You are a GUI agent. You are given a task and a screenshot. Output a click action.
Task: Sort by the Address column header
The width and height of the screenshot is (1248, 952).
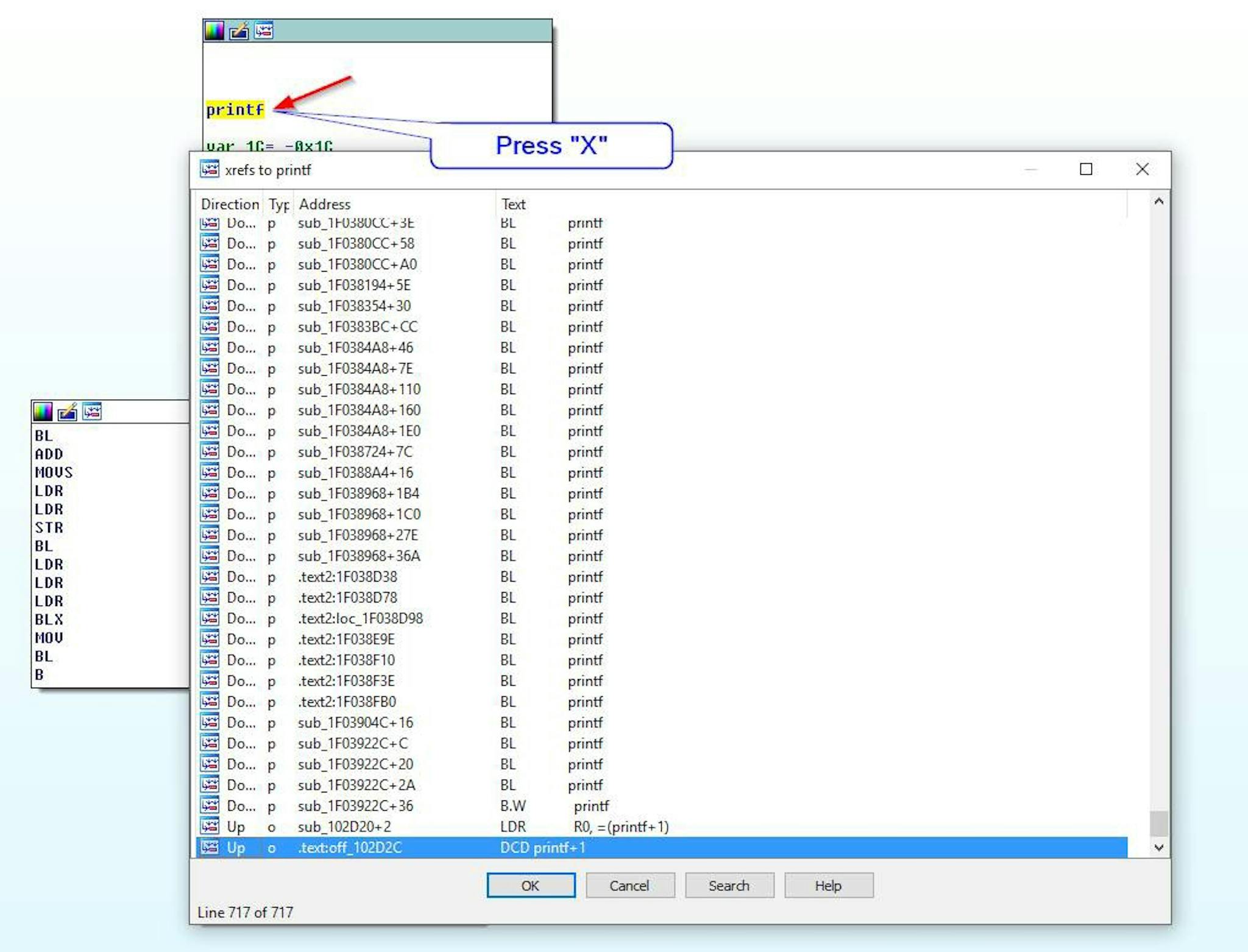(x=325, y=204)
